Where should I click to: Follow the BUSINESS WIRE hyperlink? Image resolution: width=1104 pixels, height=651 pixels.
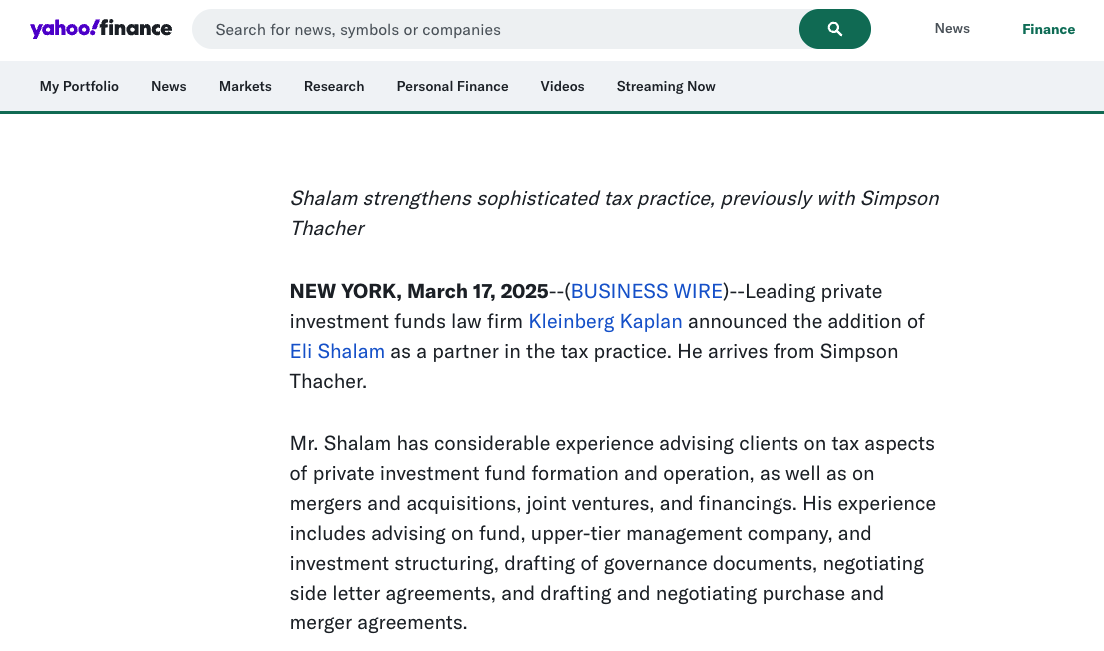pyautogui.click(x=647, y=292)
